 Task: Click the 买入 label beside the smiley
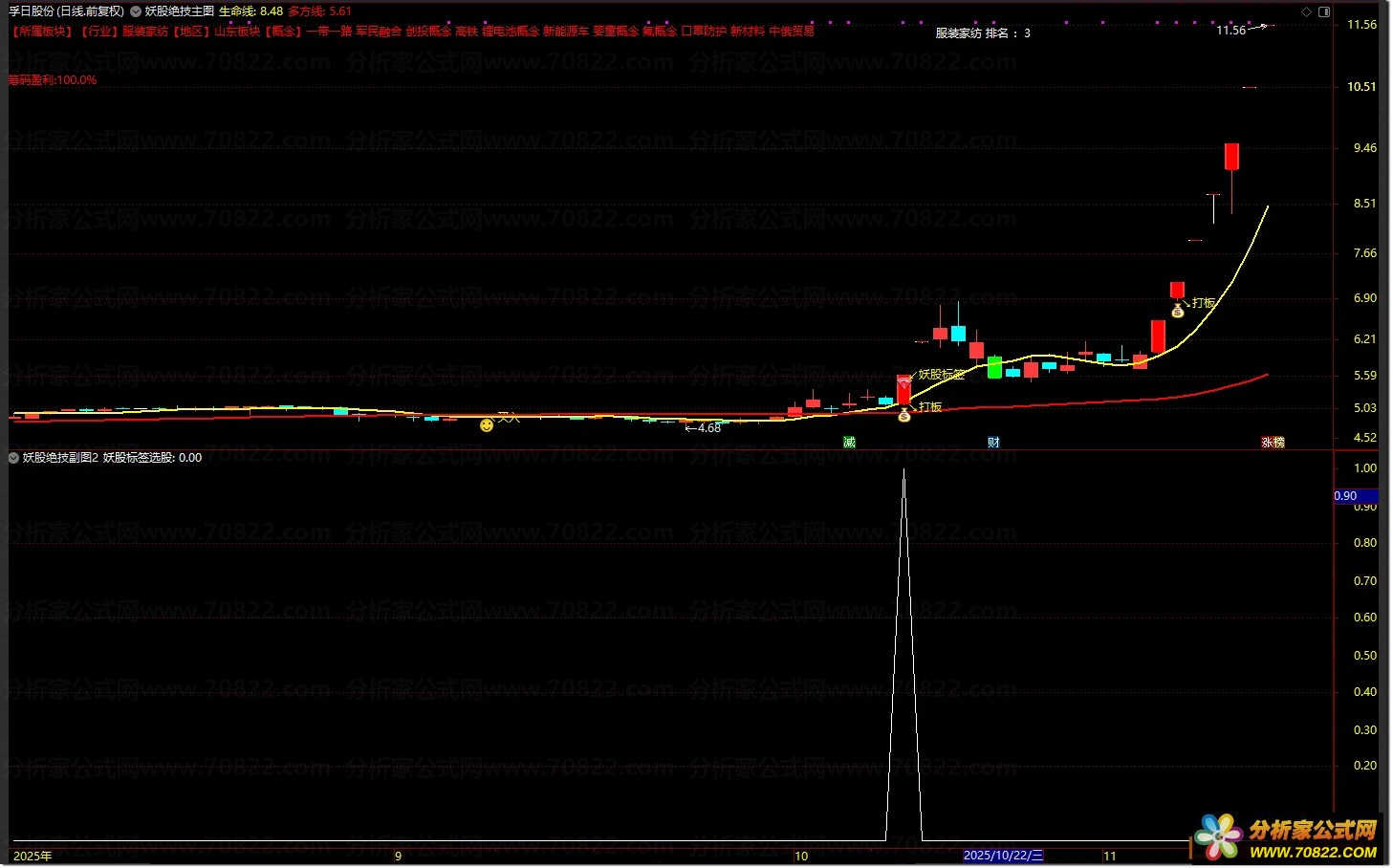pos(509,418)
